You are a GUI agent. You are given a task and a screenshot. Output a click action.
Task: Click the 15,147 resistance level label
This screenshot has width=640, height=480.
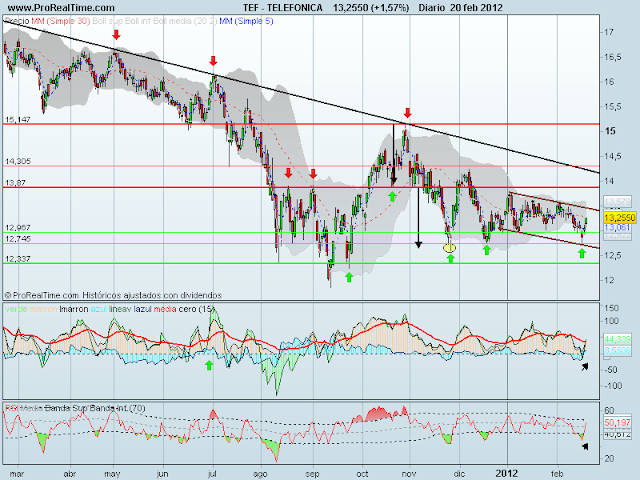click(x=18, y=120)
